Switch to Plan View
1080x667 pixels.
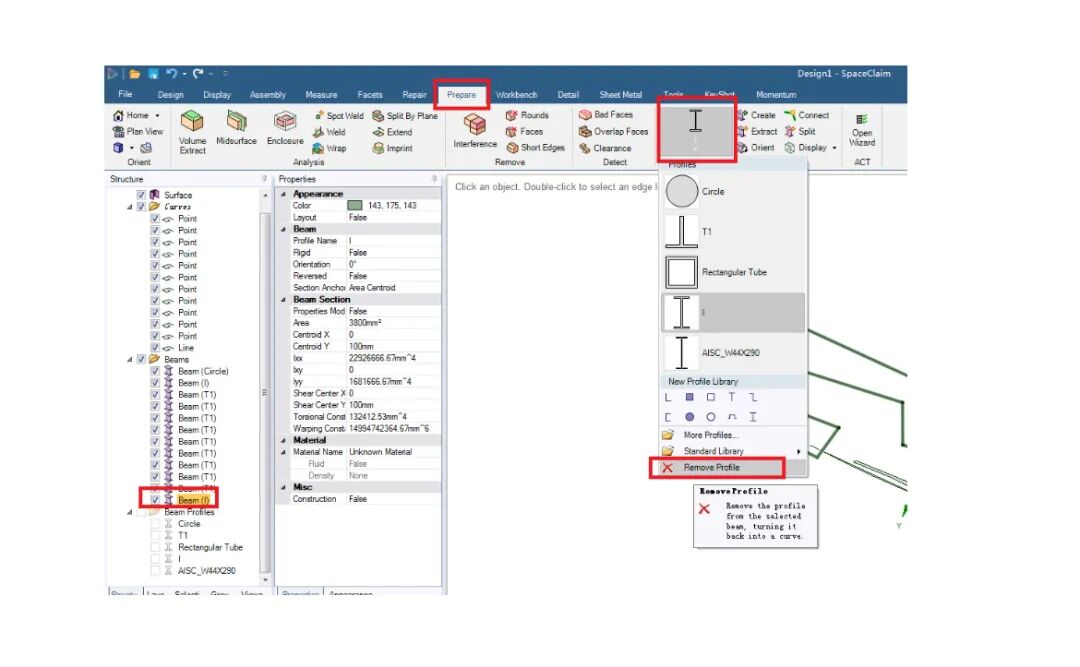pos(138,131)
